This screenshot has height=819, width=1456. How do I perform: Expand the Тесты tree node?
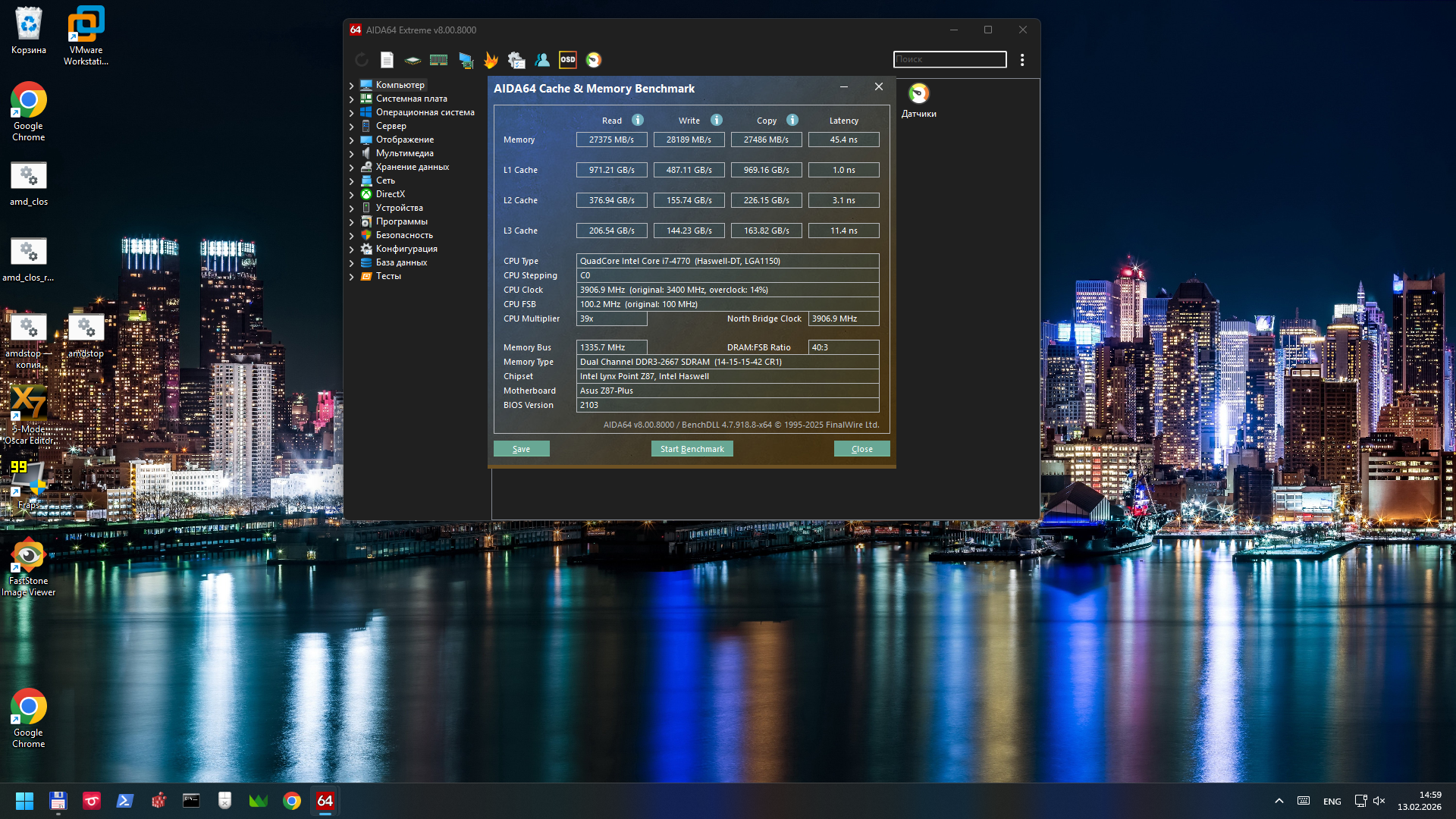pyautogui.click(x=352, y=277)
